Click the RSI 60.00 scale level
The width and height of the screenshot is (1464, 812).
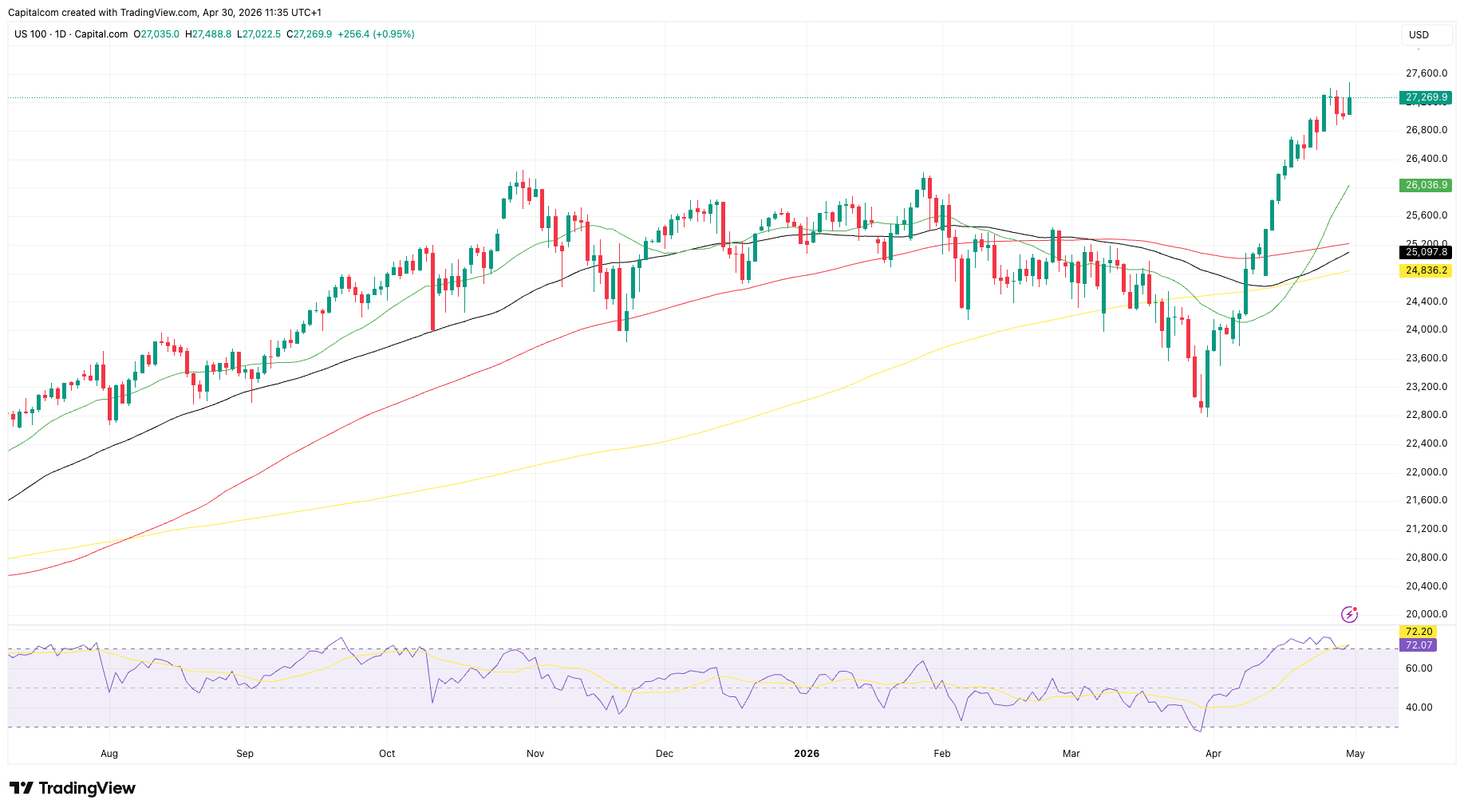(1419, 668)
